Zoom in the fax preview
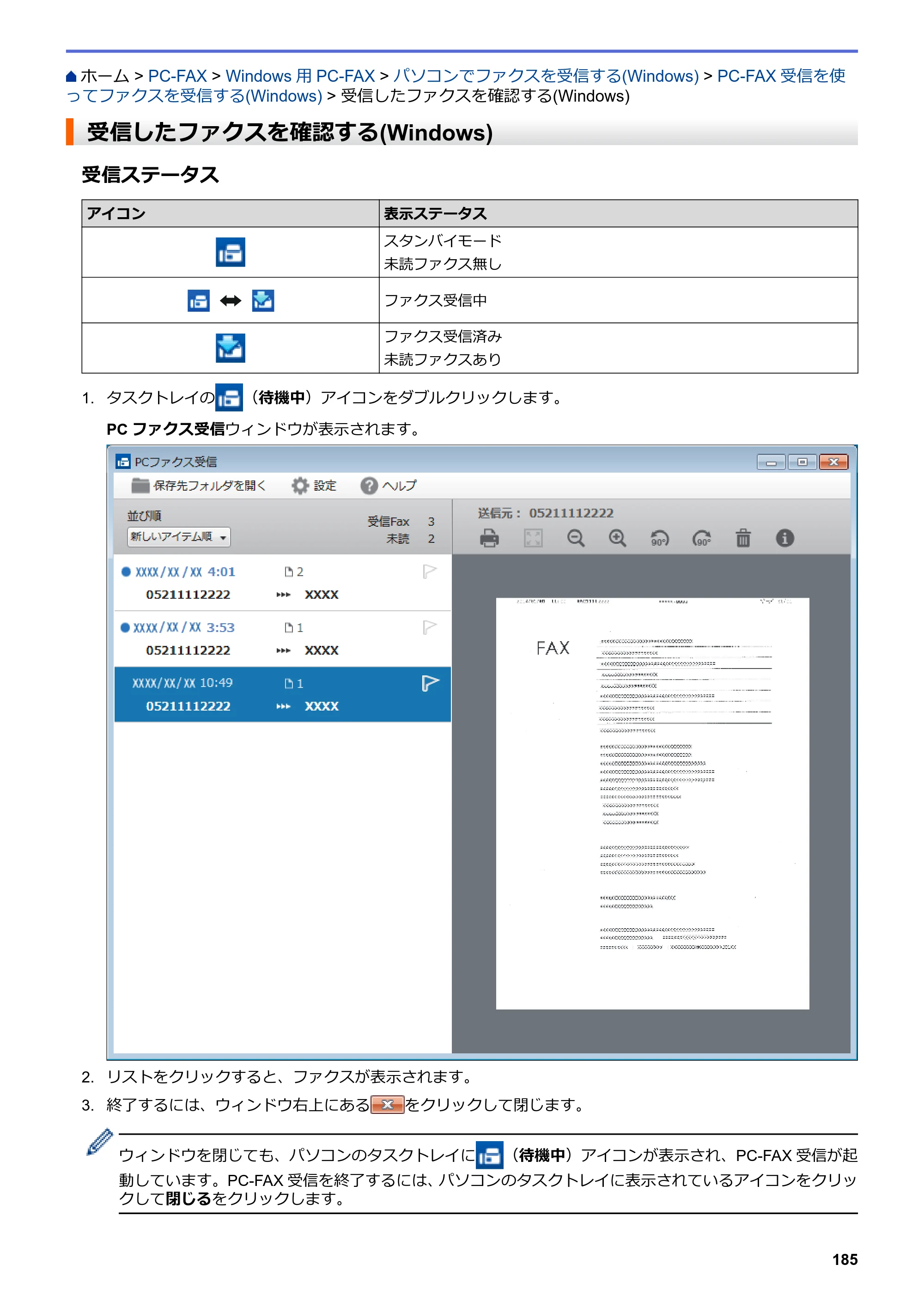The image size is (924, 1307). (617, 538)
